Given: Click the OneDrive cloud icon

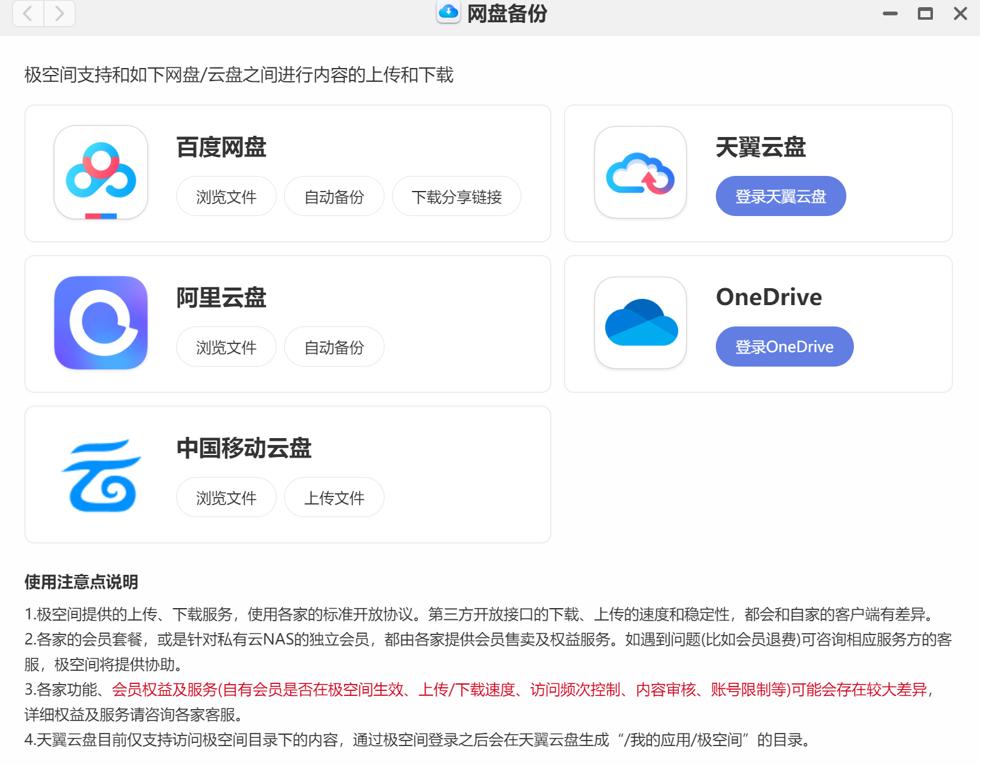Looking at the screenshot, I should [638, 322].
